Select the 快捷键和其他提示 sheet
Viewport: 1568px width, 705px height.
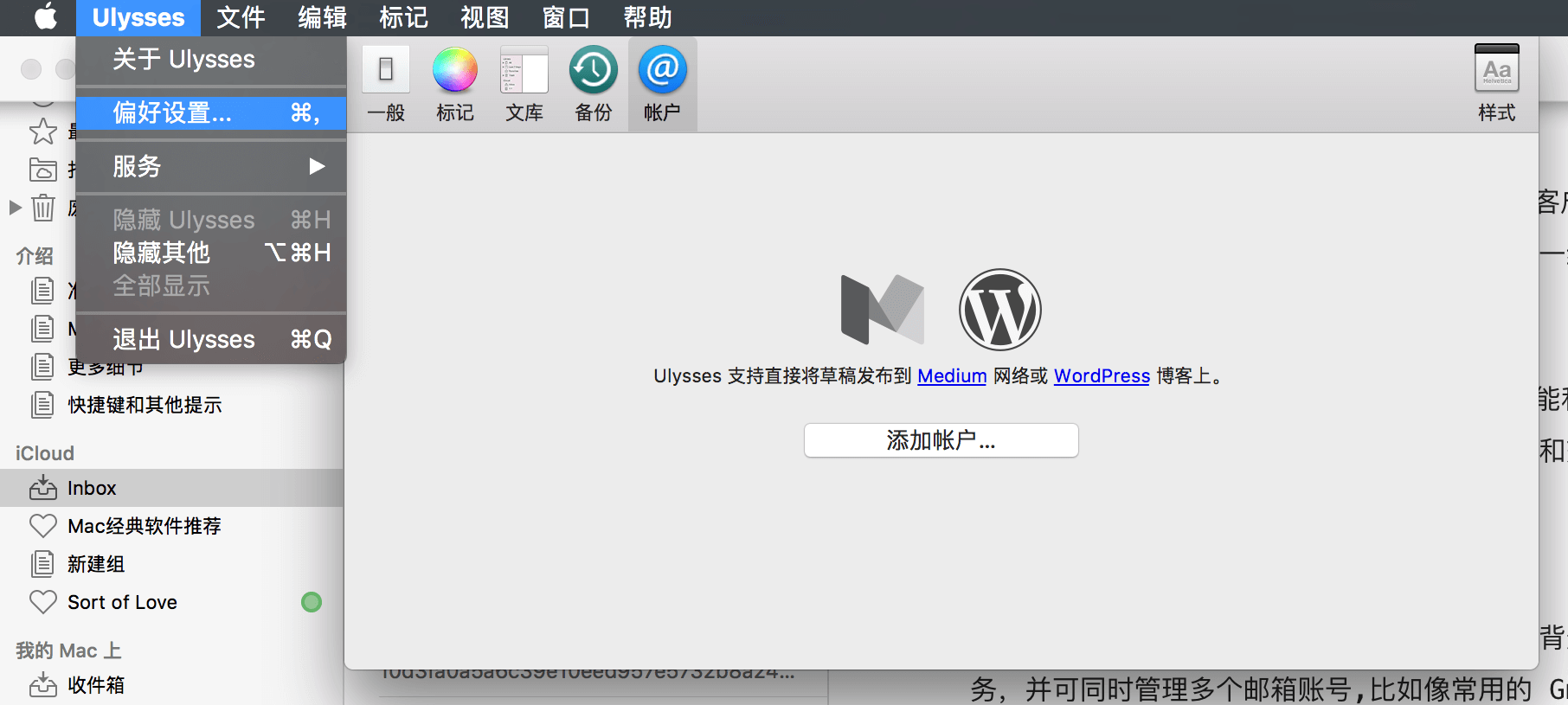tap(172, 405)
